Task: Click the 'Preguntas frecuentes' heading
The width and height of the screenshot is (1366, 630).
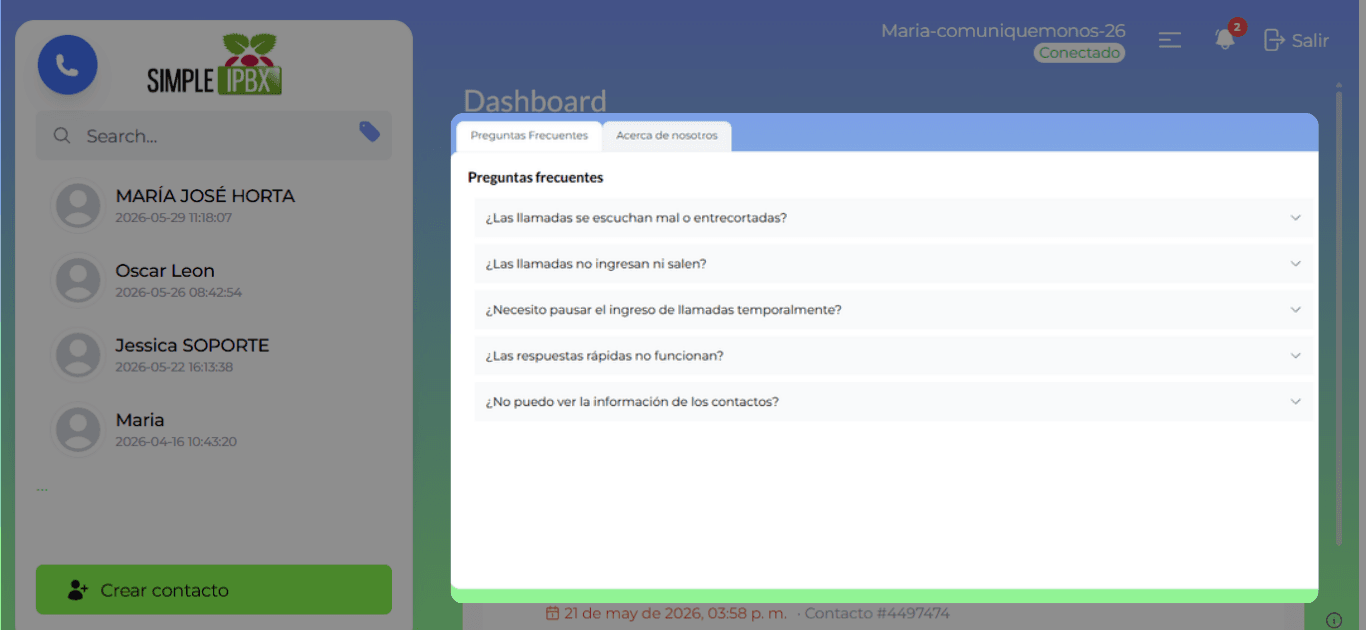Action: coord(536,178)
